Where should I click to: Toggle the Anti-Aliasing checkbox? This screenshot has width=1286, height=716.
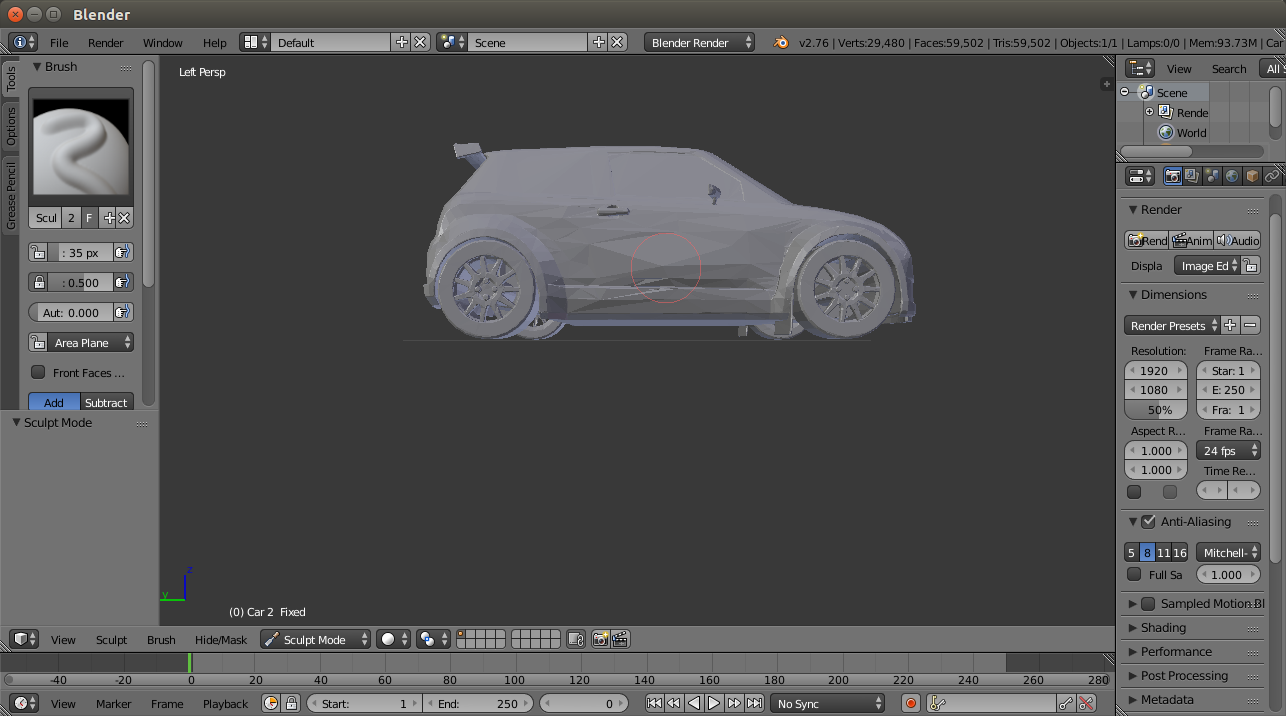[1149, 522]
